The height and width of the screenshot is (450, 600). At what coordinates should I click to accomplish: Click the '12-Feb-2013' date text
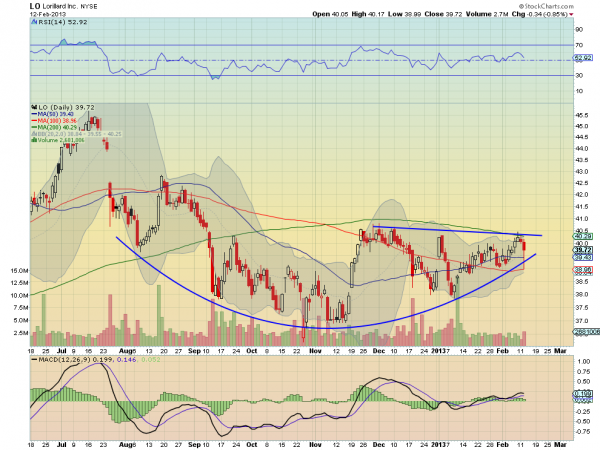pos(48,14)
